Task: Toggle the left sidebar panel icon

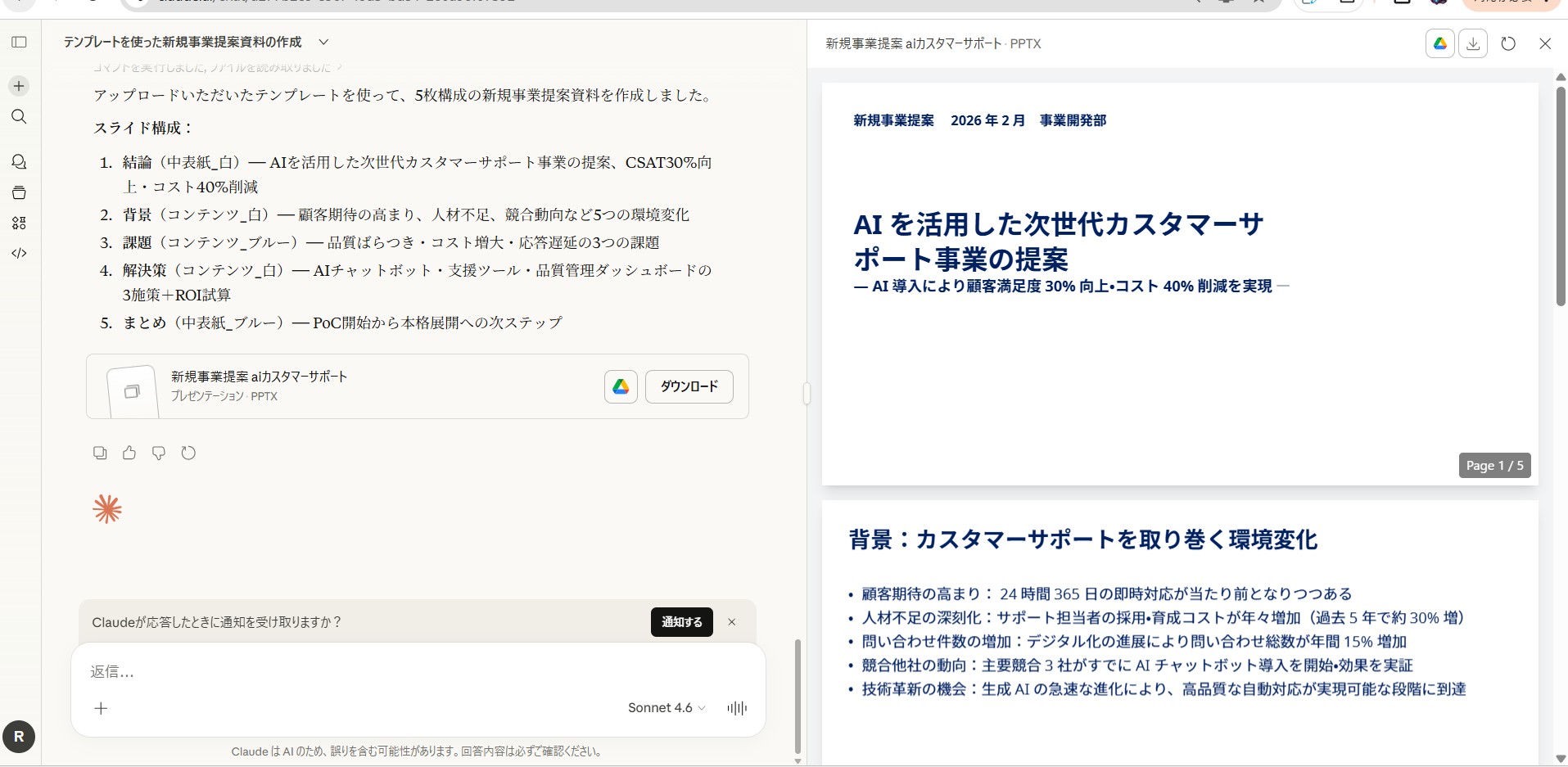Action: (19, 42)
